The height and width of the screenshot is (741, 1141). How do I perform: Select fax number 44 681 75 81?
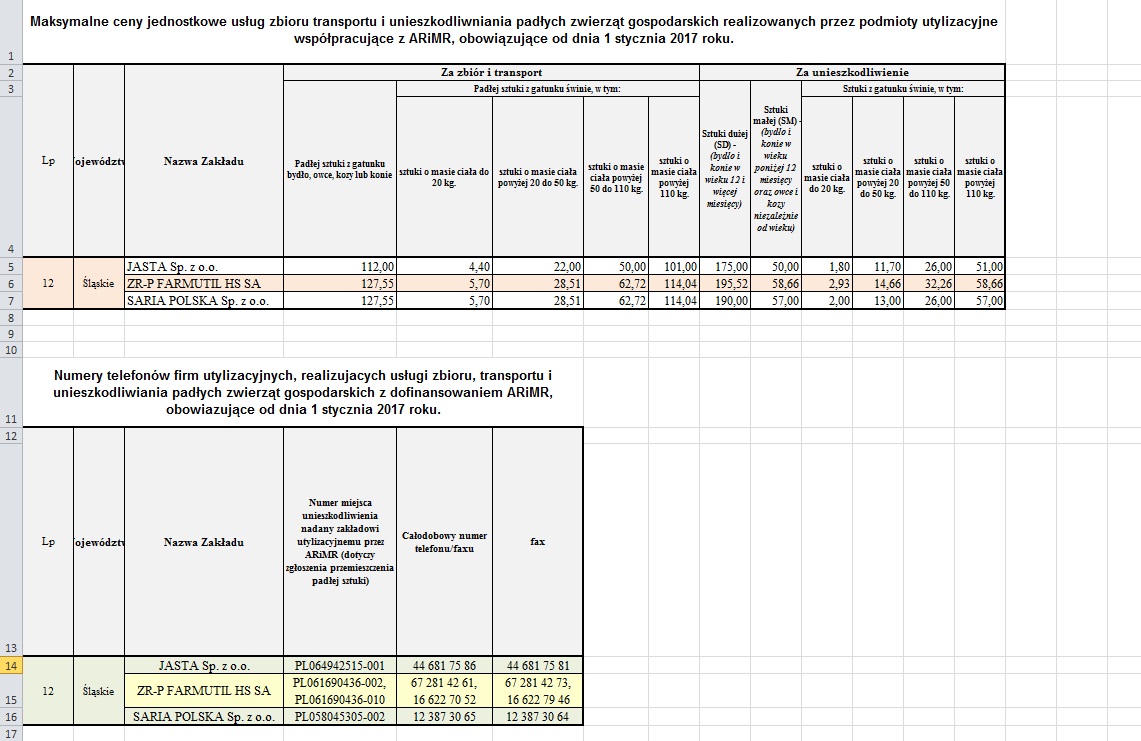(x=538, y=665)
